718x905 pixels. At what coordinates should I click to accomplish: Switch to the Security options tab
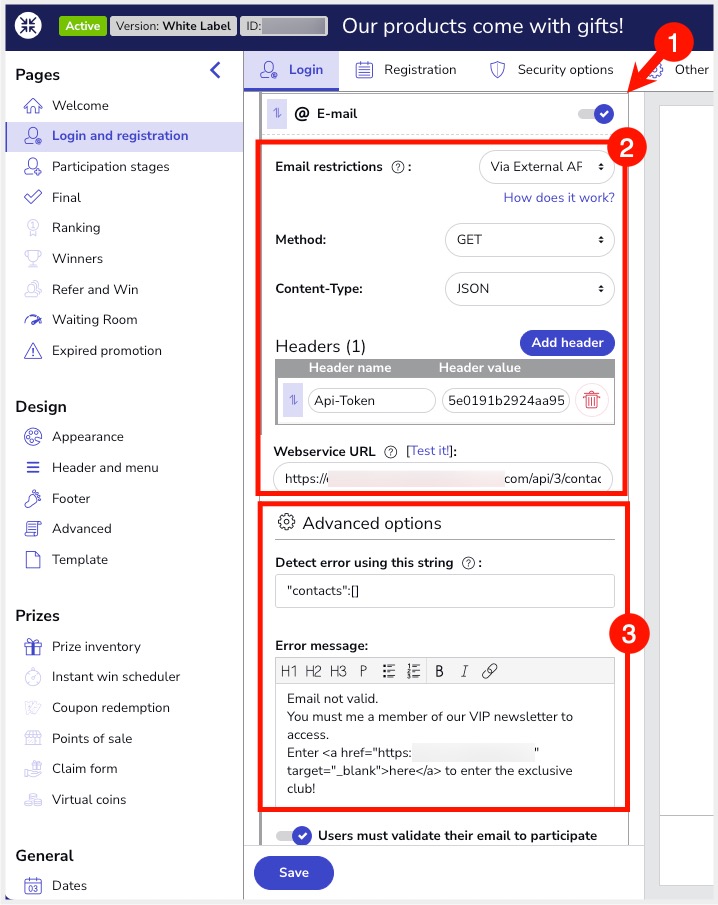551,70
